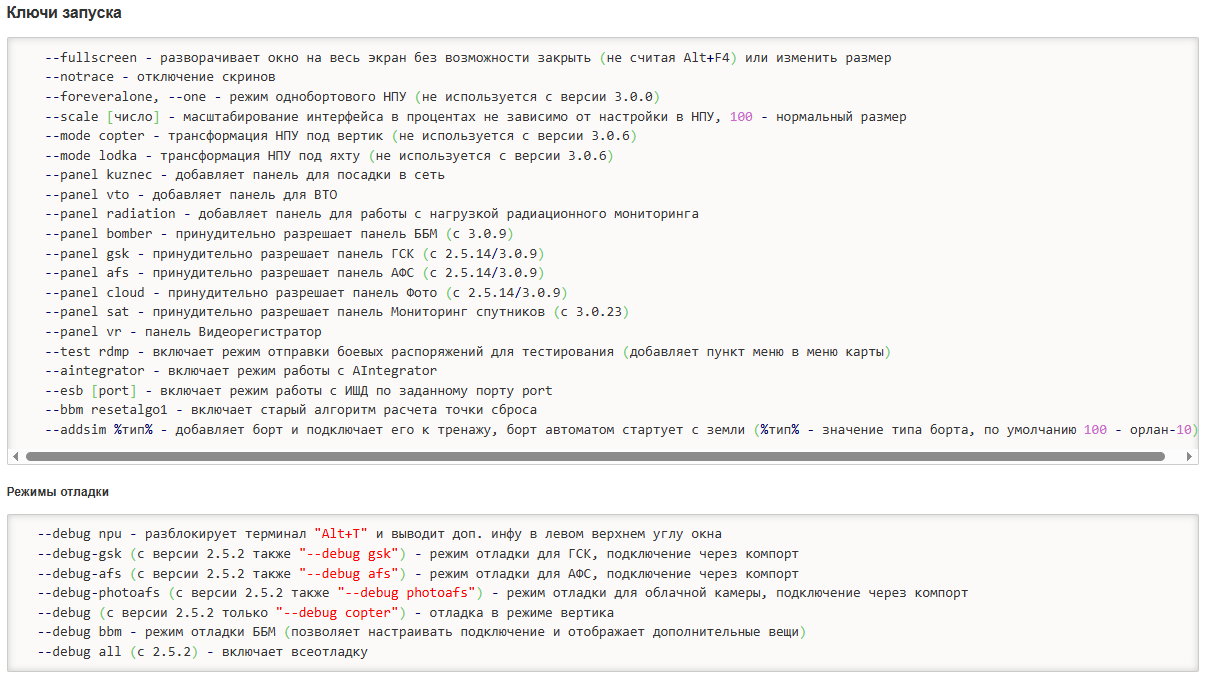The height and width of the screenshot is (687, 1209).
Task: Click the --panel vr Видеорегистратор line
Action: pos(183,332)
